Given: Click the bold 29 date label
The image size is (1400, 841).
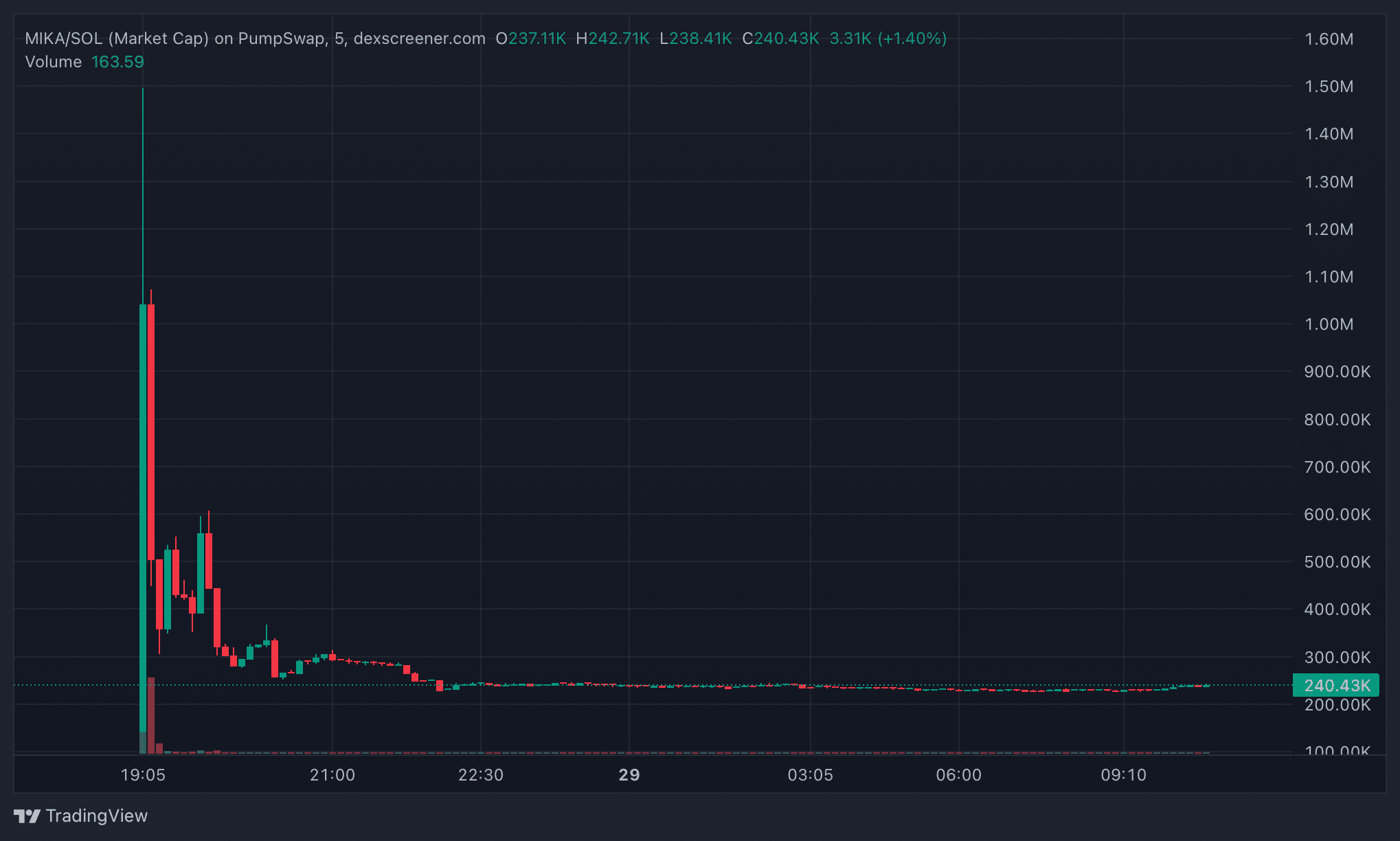Looking at the screenshot, I should tap(629, 775).
